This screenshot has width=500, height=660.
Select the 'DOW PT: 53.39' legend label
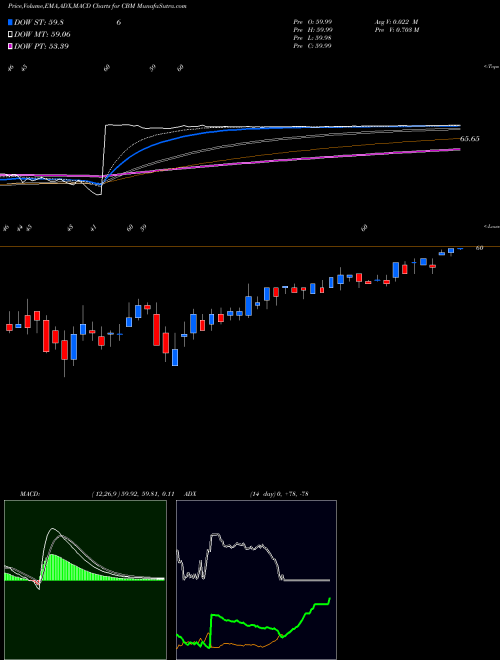[x=41, y=46]
